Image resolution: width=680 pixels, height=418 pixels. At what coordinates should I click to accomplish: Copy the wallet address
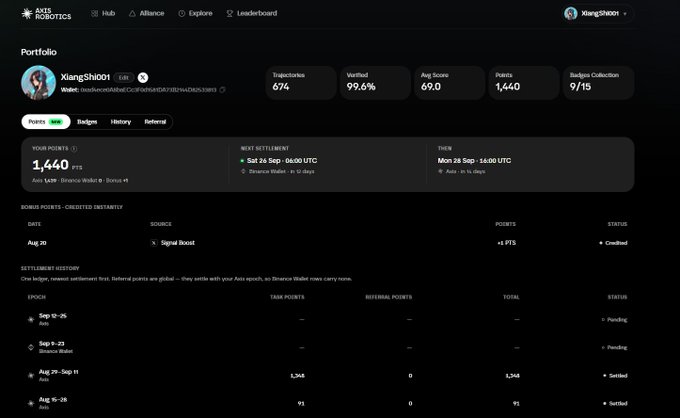[x=222, y=90]
